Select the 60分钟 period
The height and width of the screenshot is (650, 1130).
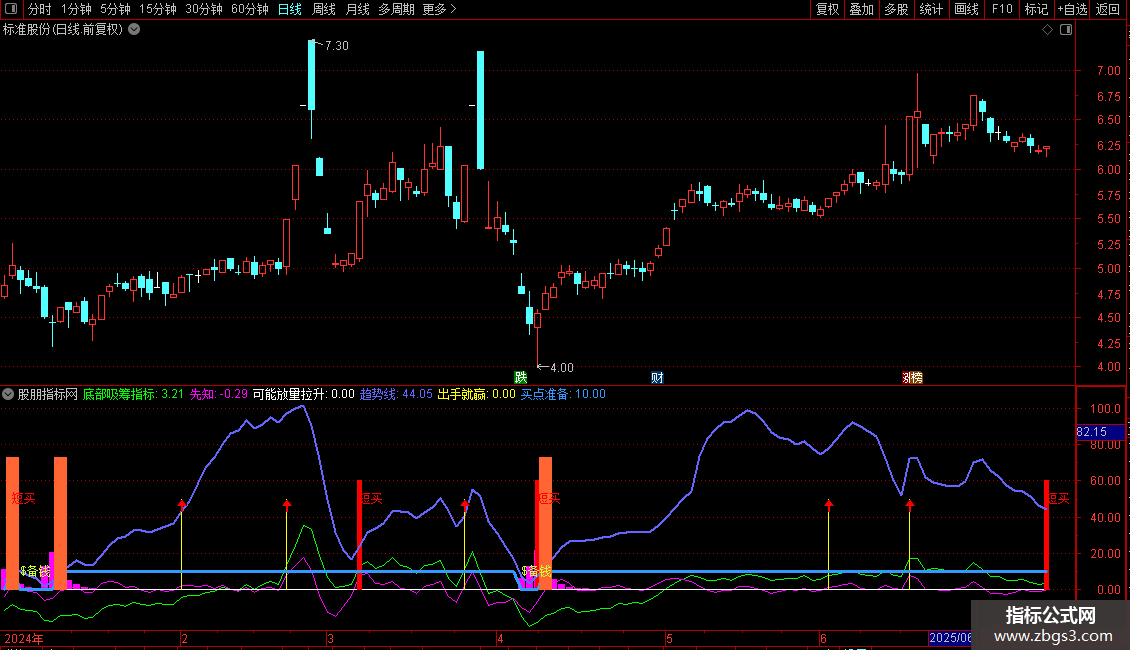(250, 9)
